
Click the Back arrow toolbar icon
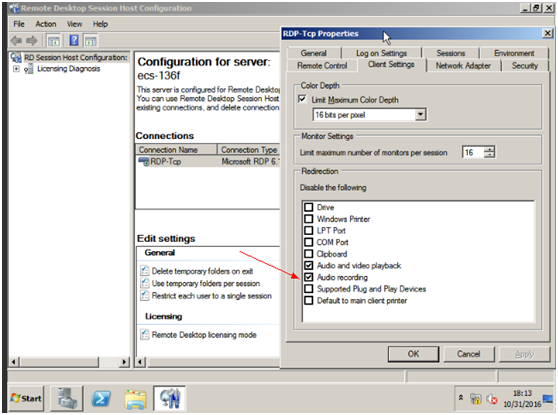pos(16,41)
